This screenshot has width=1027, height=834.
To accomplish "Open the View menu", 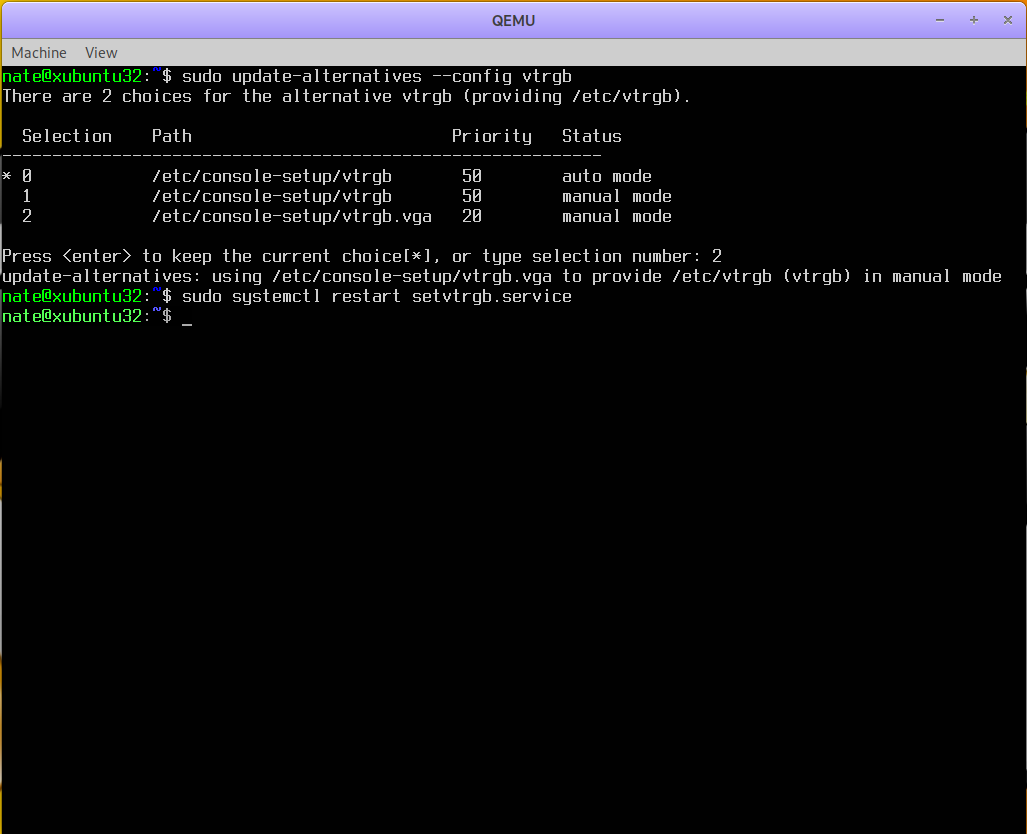I will (101, 53).
